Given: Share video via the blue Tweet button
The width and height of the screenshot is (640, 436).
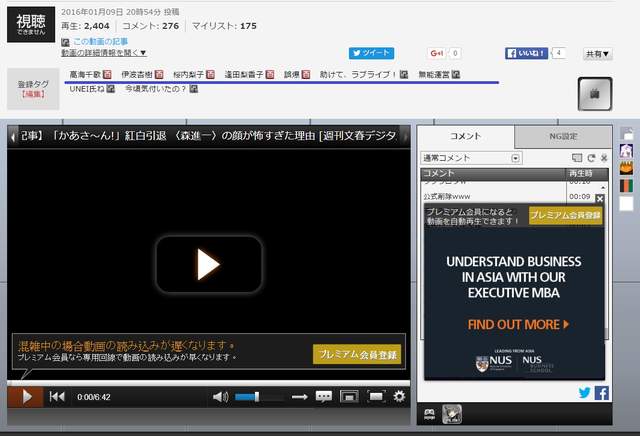Looking at the screenshot, I should point(371,53).
